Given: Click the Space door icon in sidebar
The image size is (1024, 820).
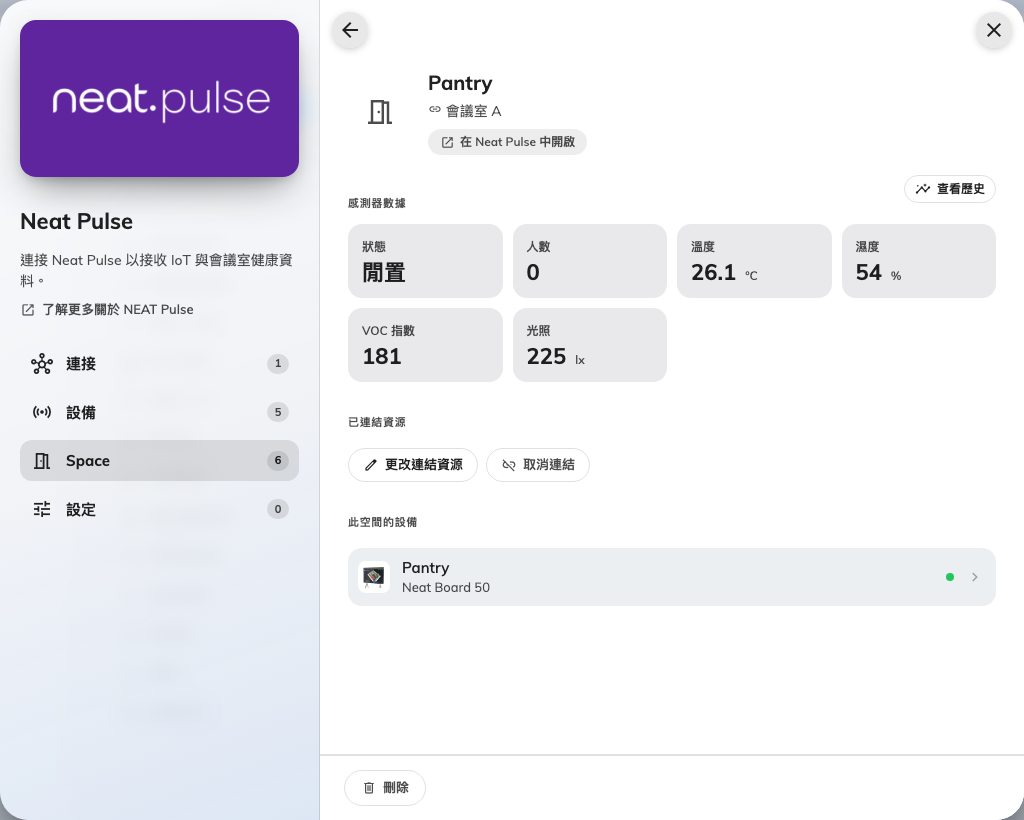Looking at the screenshot, I should click(42, 461).
